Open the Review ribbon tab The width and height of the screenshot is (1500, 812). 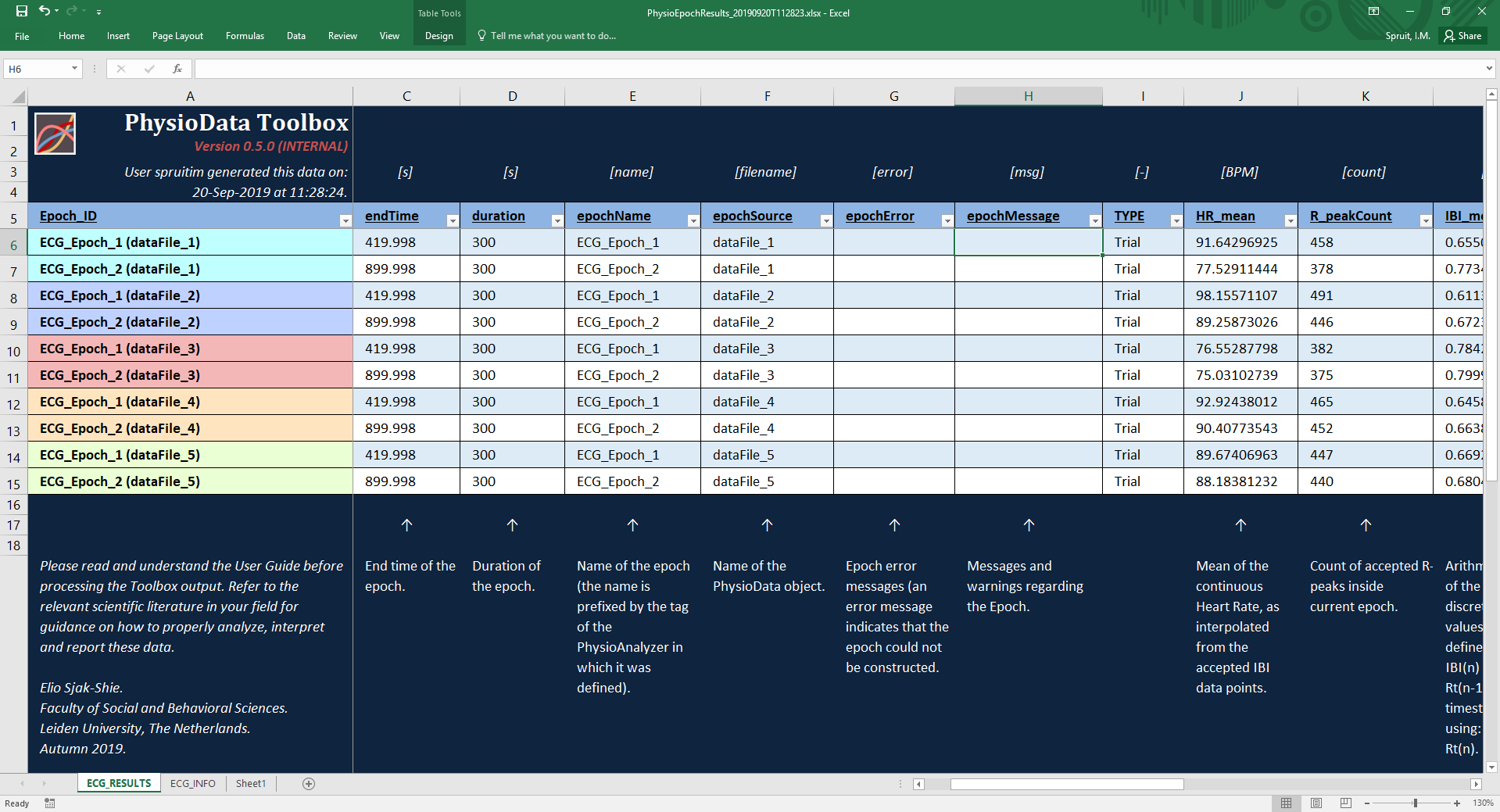[x=342, y=36]
